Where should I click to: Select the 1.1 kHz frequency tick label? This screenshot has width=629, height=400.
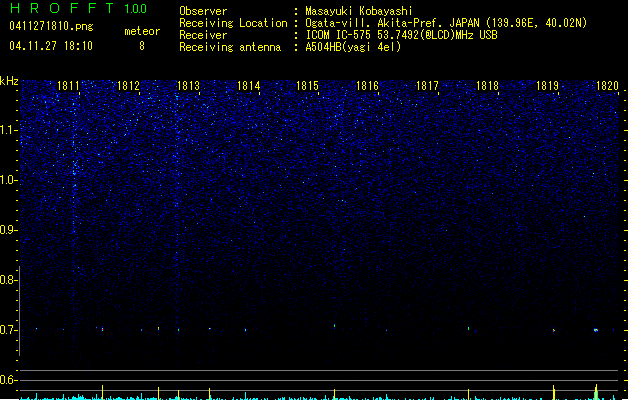pos(9,130)
